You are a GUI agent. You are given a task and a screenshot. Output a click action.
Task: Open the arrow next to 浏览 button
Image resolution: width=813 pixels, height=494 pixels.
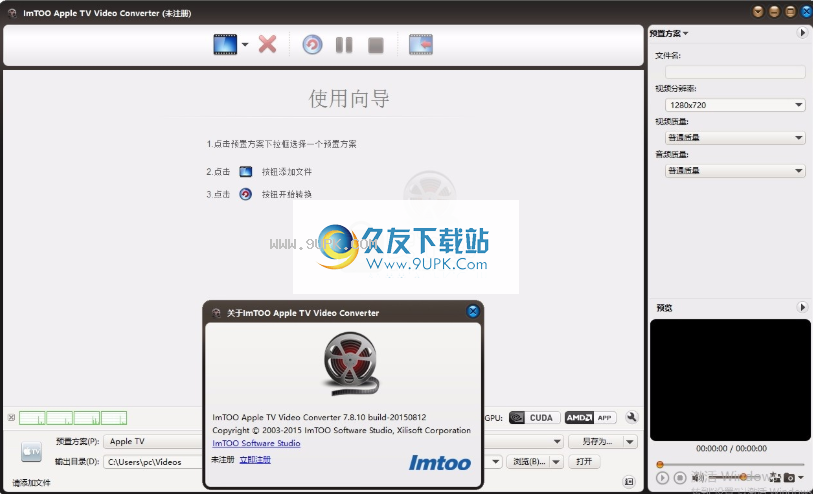[x=556, y=461]
